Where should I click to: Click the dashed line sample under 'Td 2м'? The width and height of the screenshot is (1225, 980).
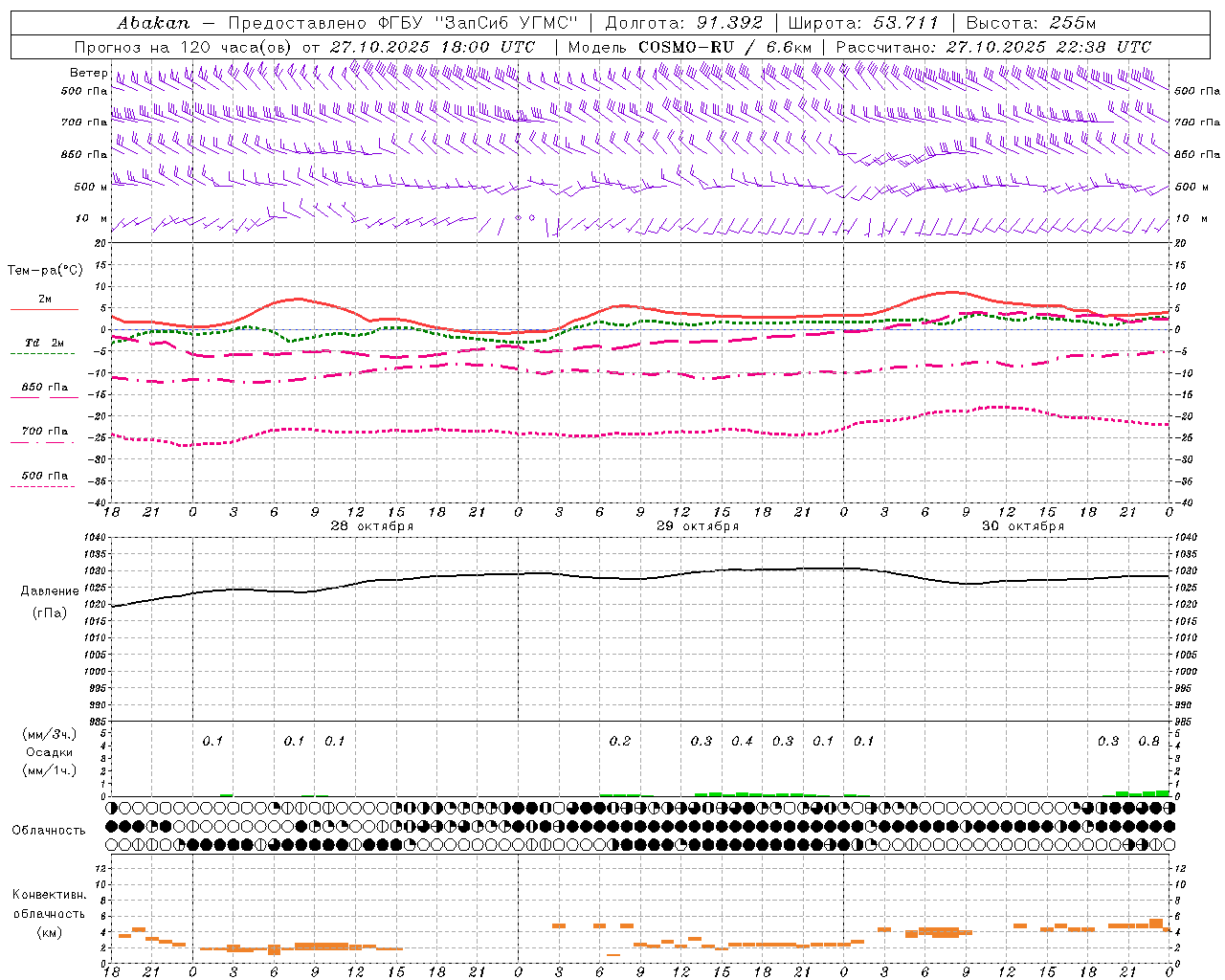(x=42, y=354)
